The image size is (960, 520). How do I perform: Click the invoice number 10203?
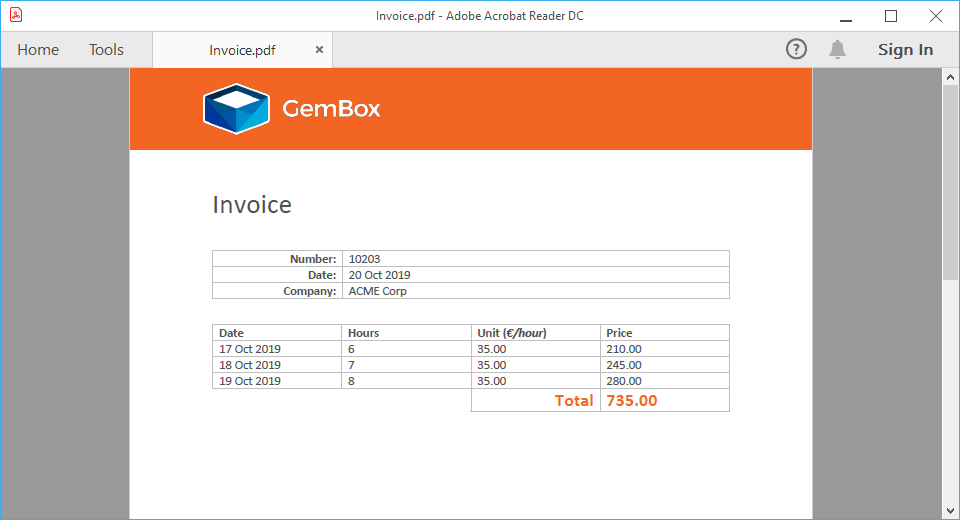(x=364, y=259)
